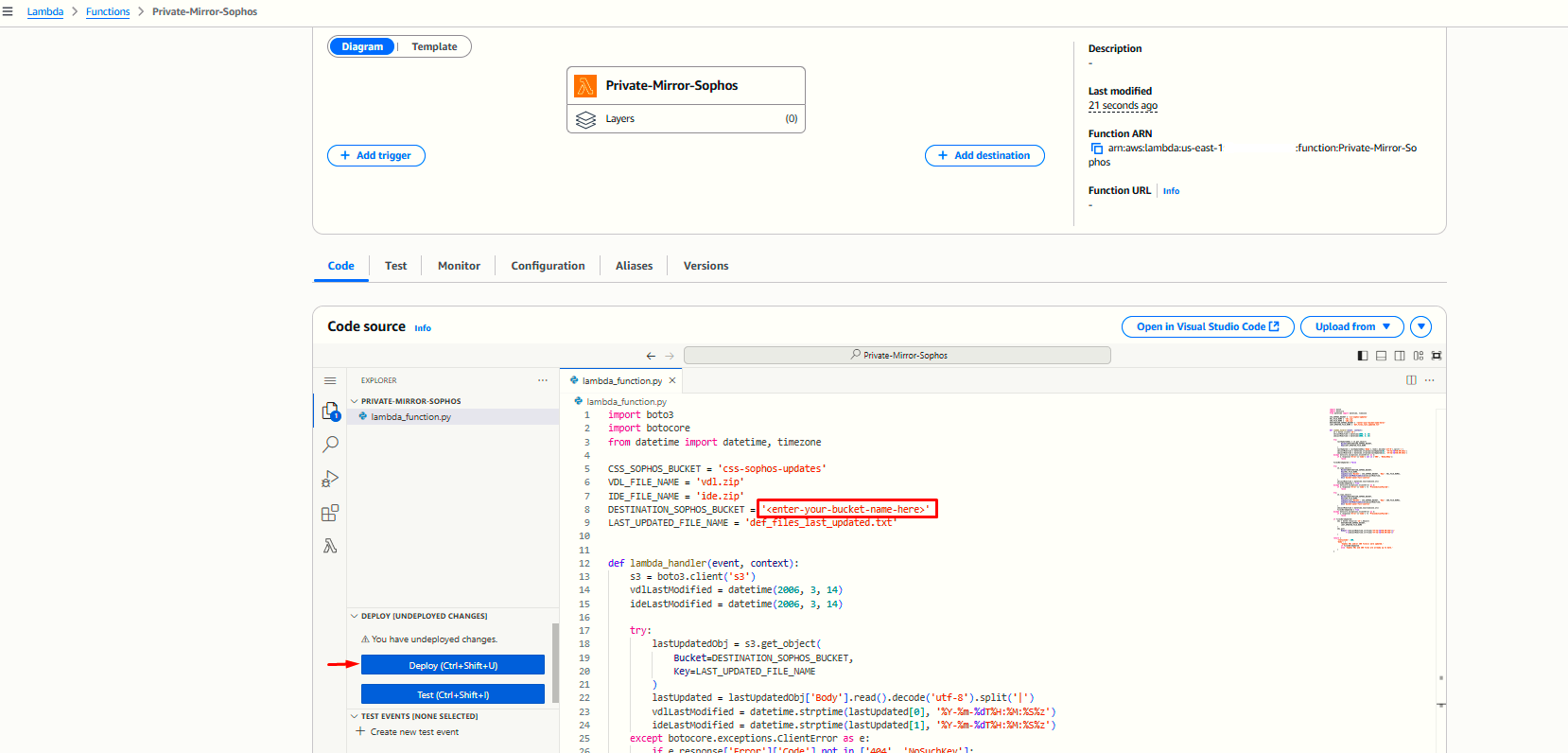Switch to the Template view toggle

point(434,46)
